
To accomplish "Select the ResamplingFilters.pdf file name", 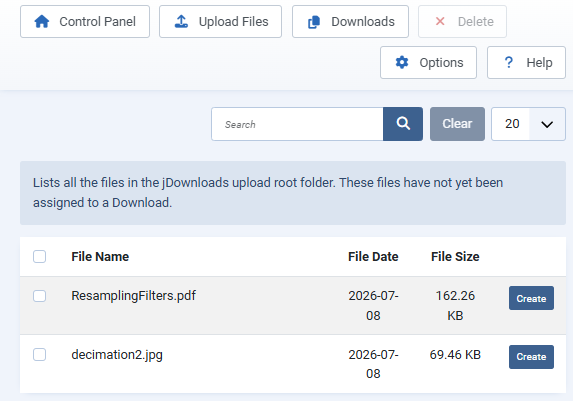I will (133, 296).
